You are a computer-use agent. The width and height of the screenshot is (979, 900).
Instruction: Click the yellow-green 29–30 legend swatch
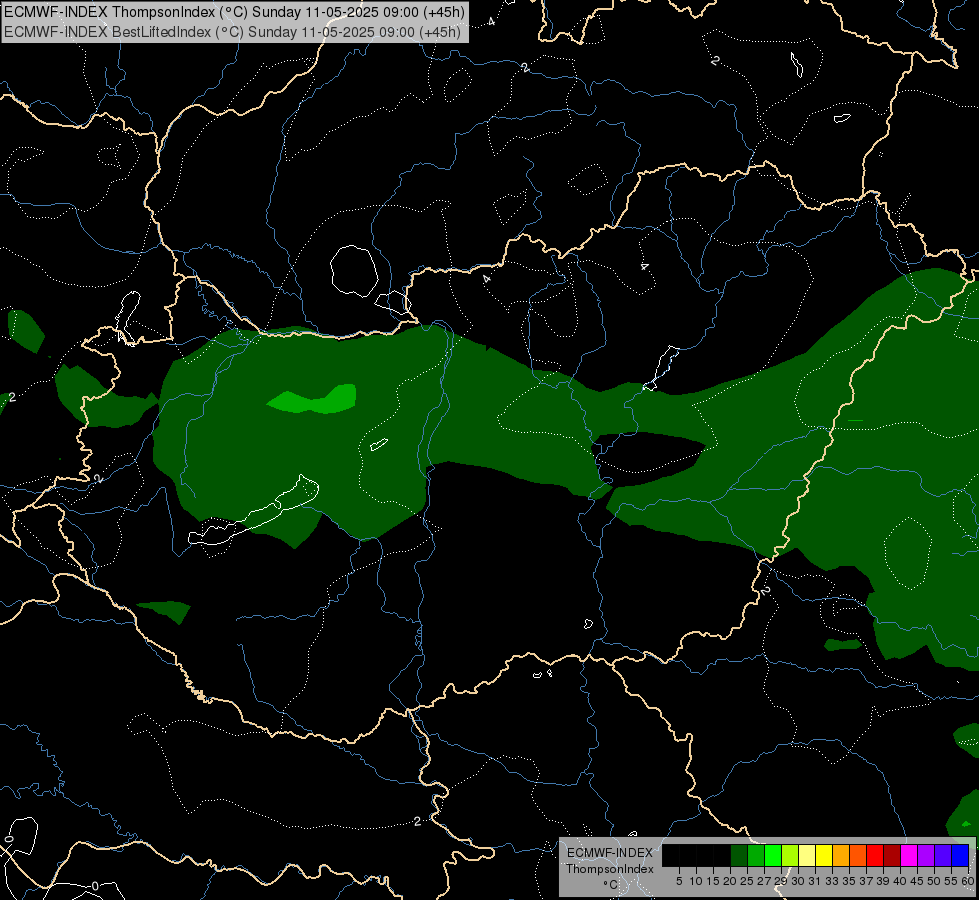[x=790, y=855]
